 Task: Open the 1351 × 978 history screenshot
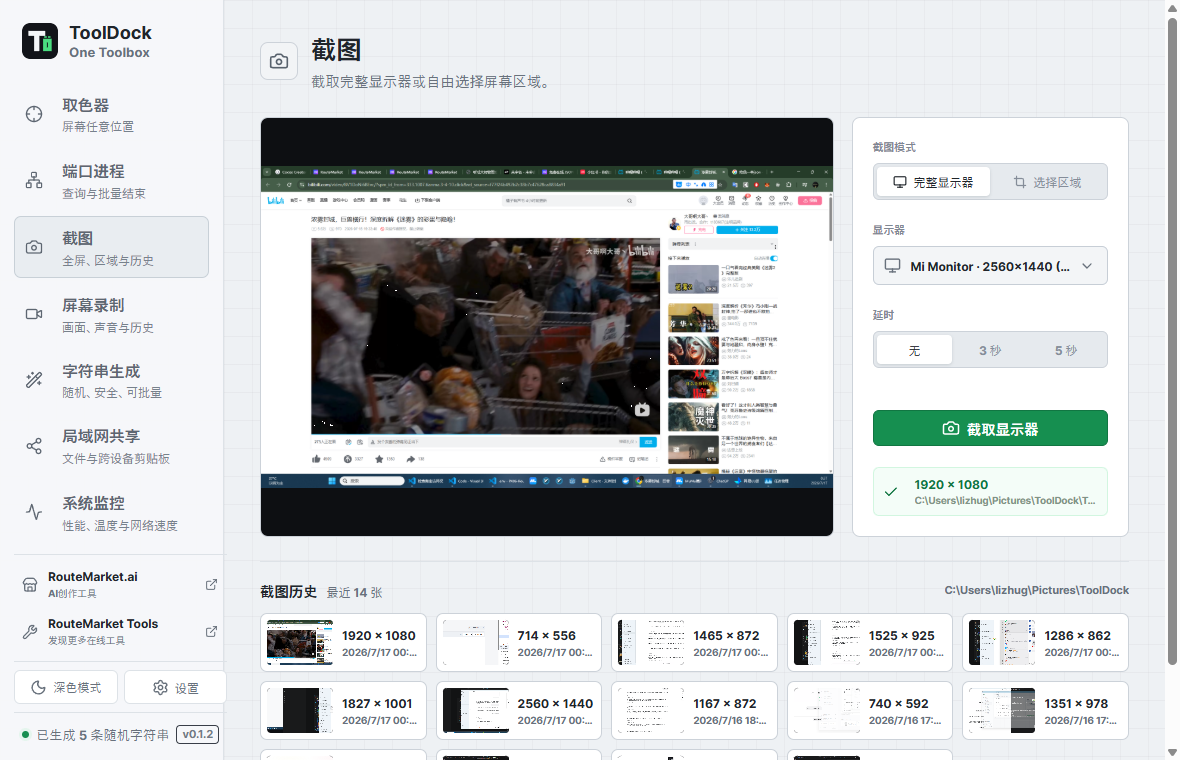tap(1045, 710)
